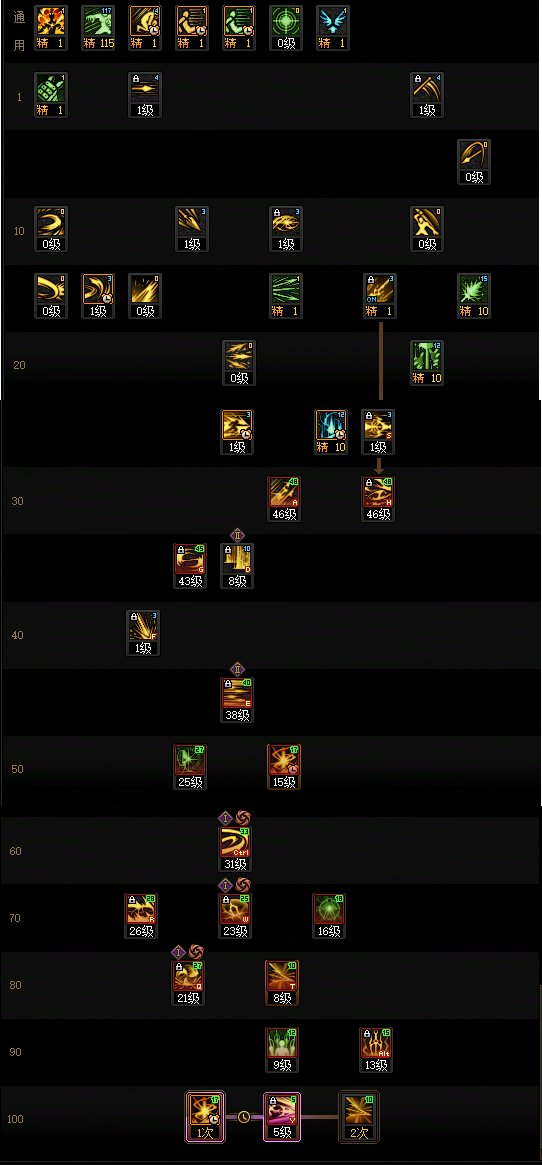Select the 13级 skill bound to Alt
542x1165 pixels.
point(376,1051)
